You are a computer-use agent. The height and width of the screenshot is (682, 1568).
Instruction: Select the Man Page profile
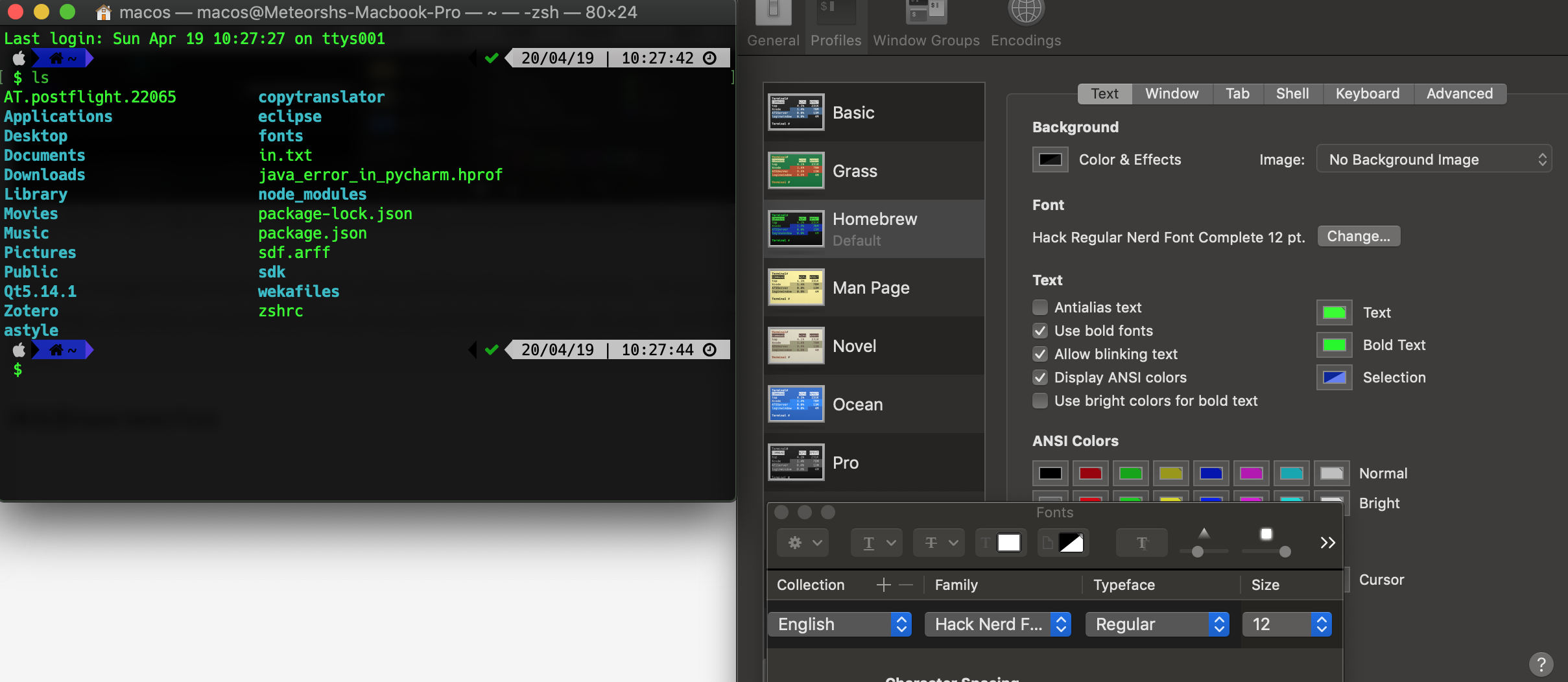click(874, 287)
